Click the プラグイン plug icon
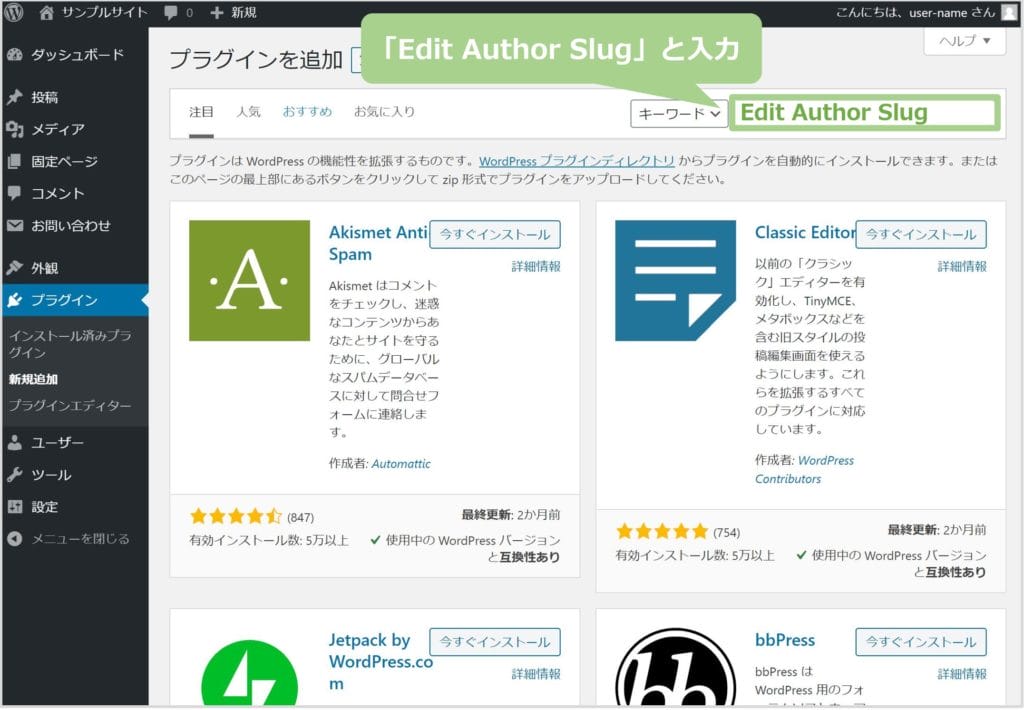The height and width of the screenshot is (710, 1024). 15,300
